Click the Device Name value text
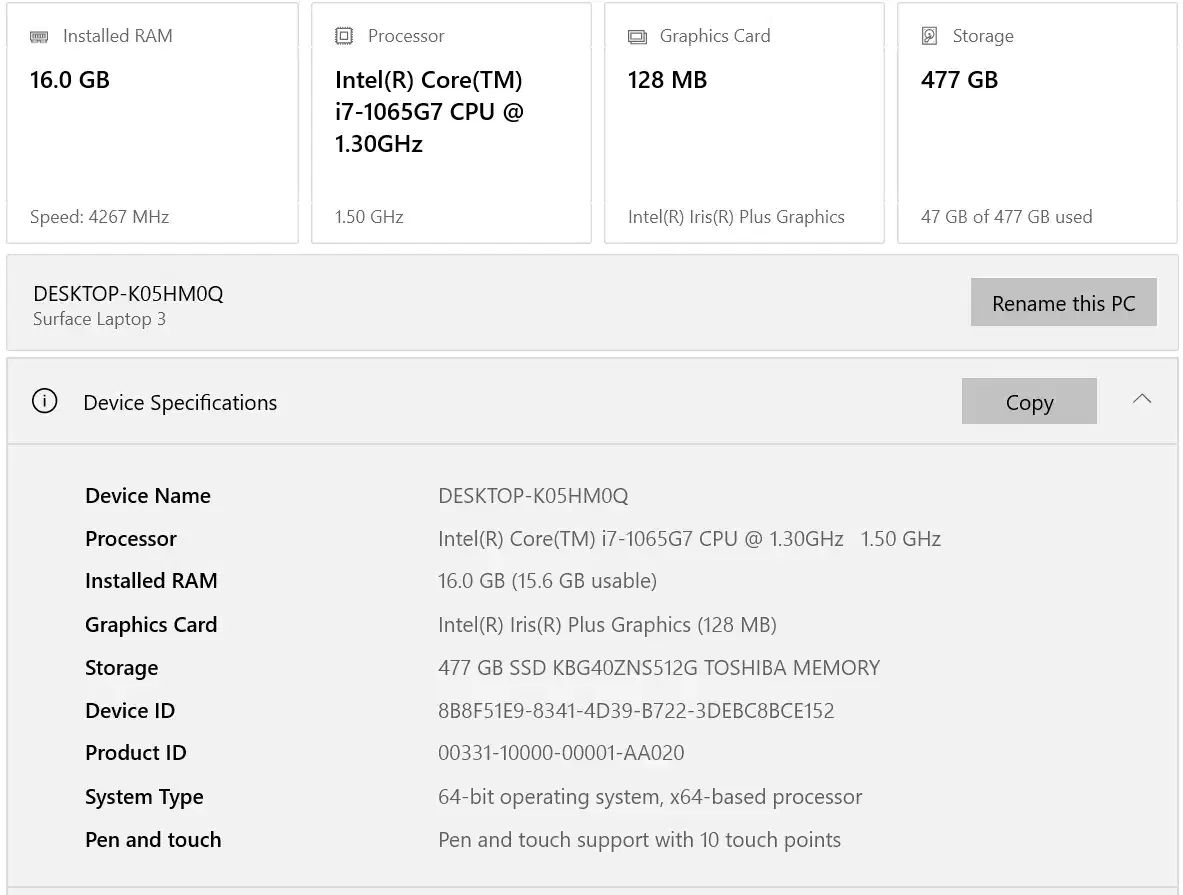Viewport: 1183px width, 895px height. click(x=533, y=496)
